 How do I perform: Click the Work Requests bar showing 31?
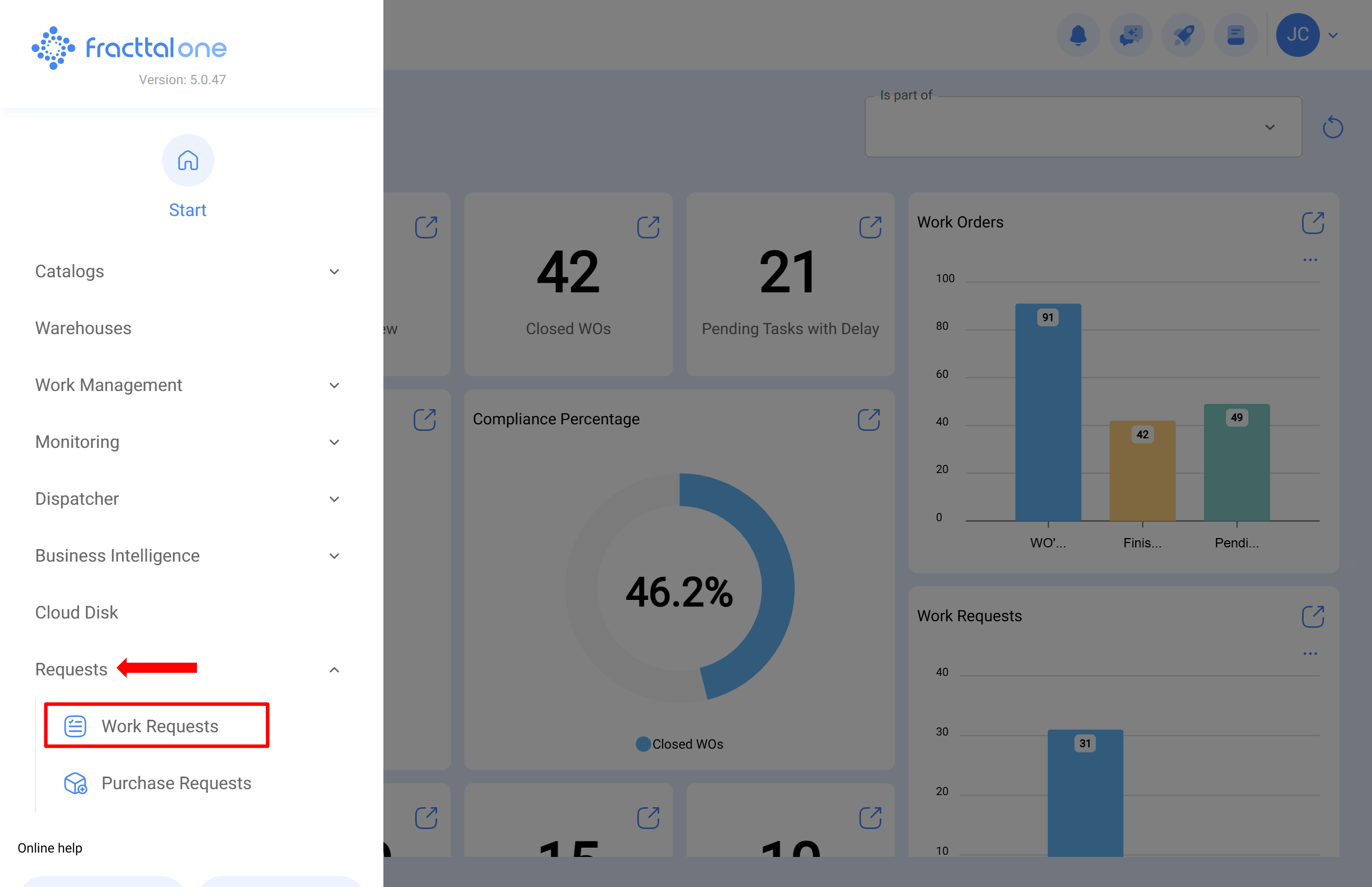pyautogui.click(x=1085, y=793)
